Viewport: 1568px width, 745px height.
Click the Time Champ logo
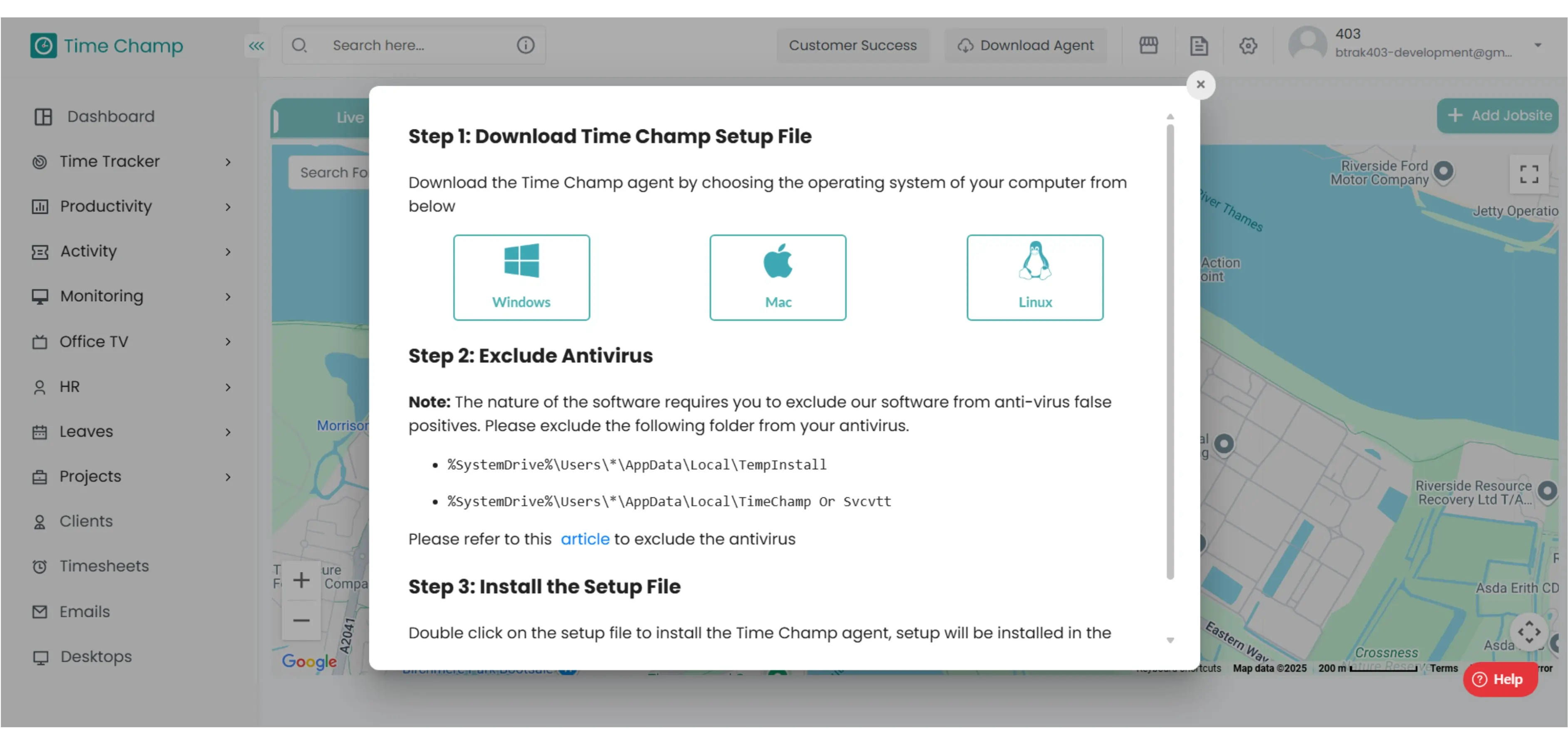click(107, 46)
